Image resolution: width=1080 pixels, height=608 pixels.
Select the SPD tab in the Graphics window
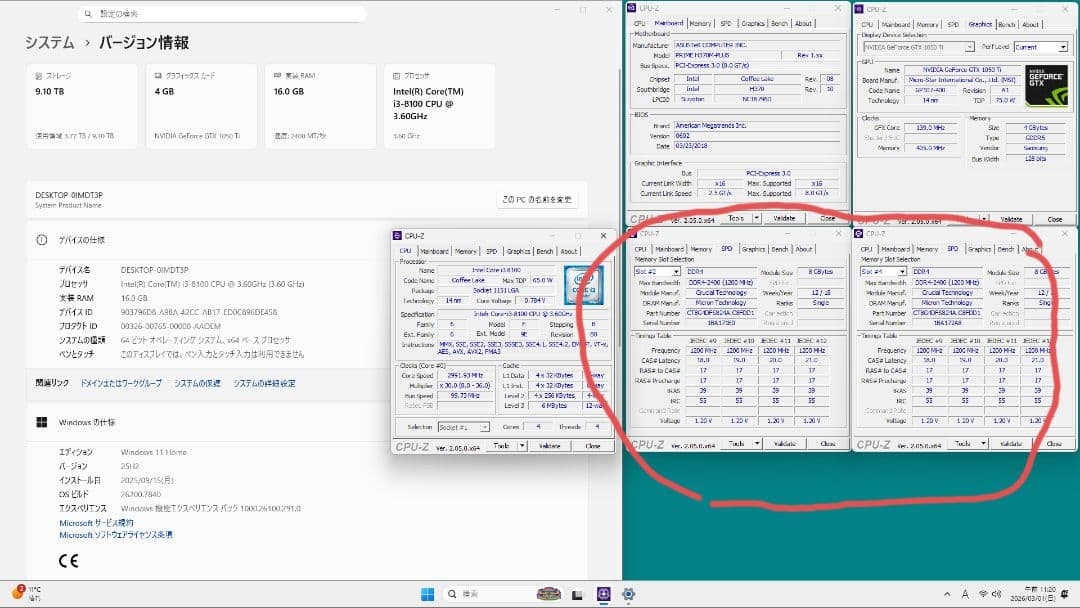[x=953, y=25]
